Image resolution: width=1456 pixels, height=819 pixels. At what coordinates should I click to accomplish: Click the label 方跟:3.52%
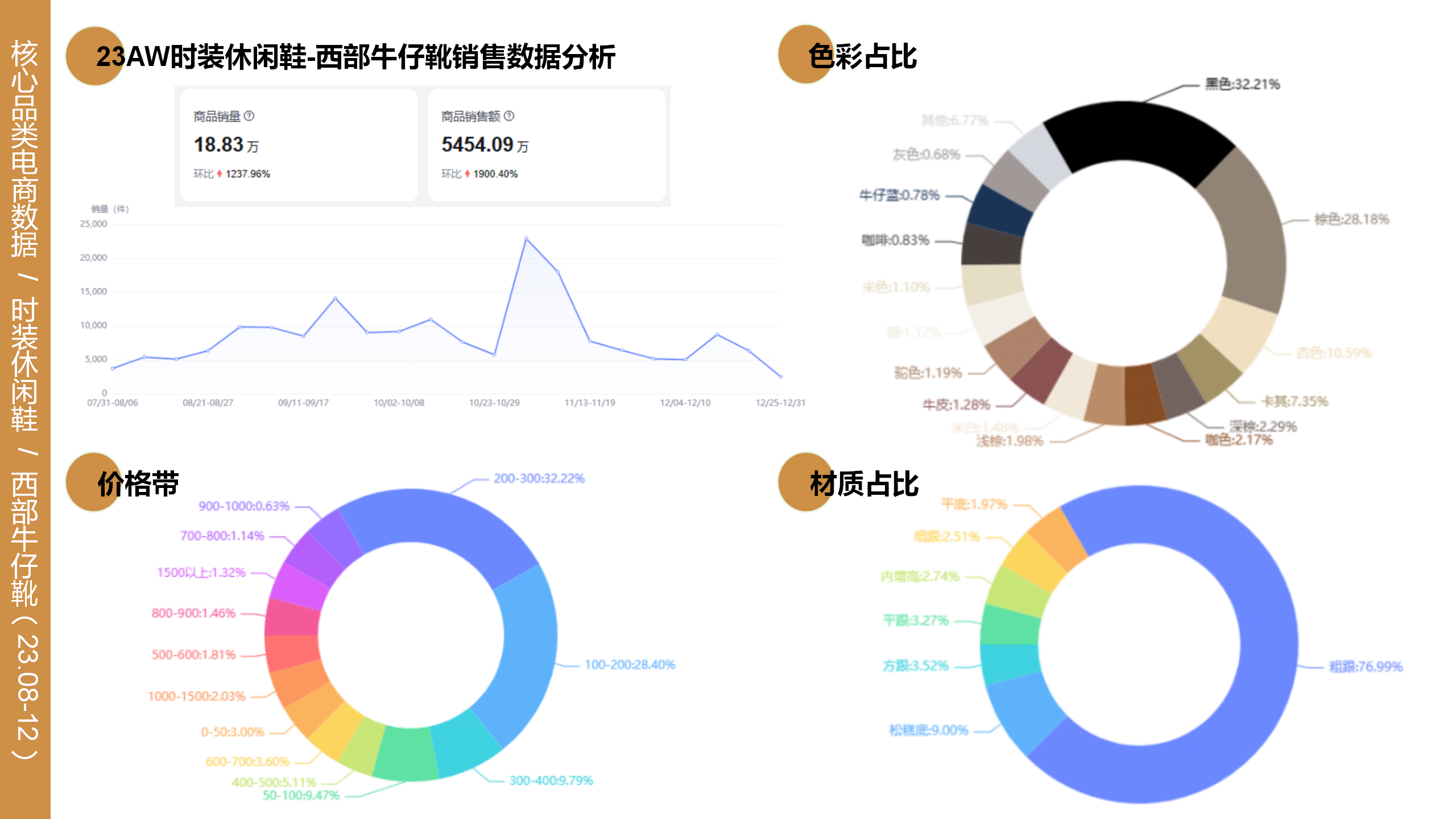click(915, 666)
